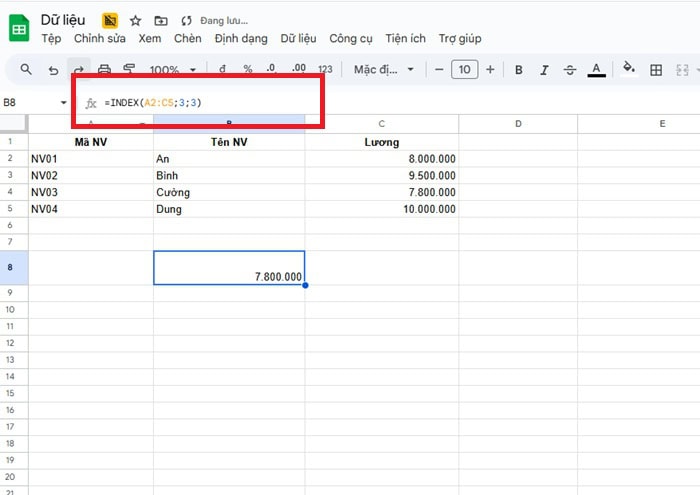Open the Xem menu
Image resolution: width=700 pixels, height=495 pixels.
150,39
